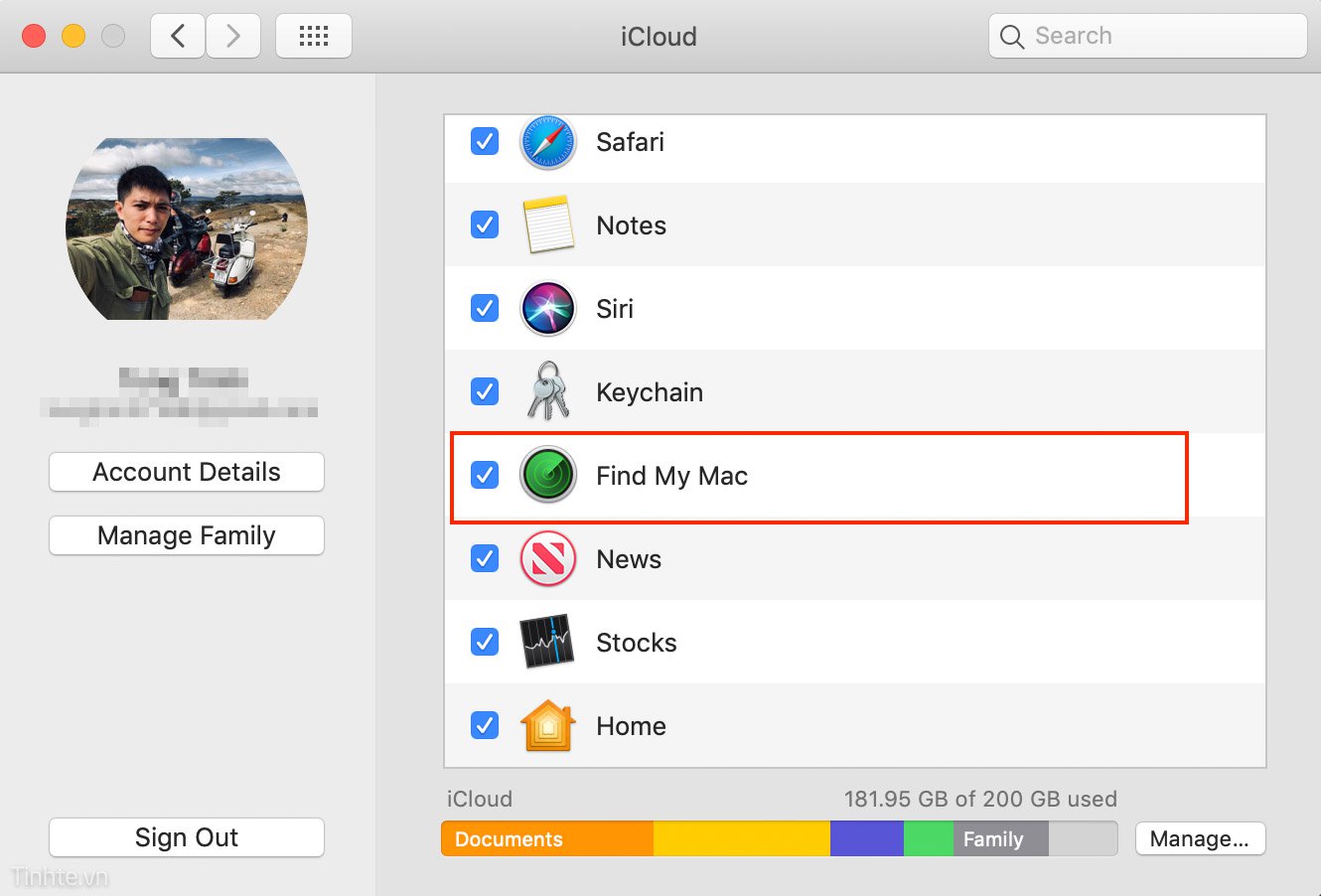Image resolution: width=1321 pixels, height=896 pixels.
Task: Disable the Home checkbox
Action: [485, 725]
